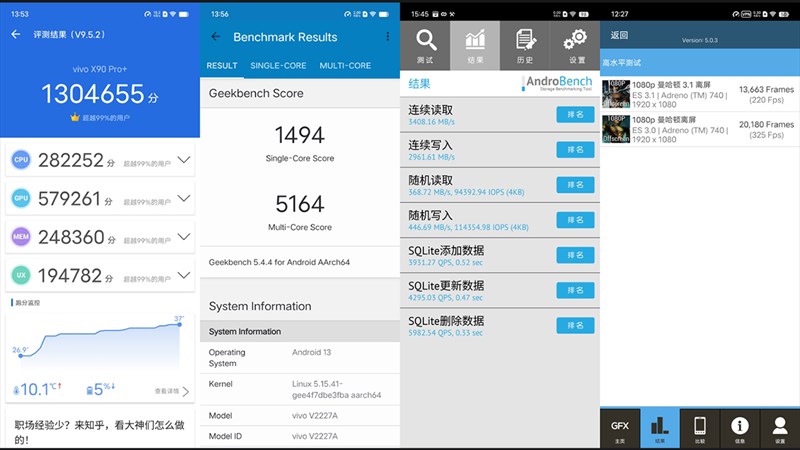Click the 20,180 Frames result
This screenshot has height=450, width=800.
pyautogui.click(x=766, y=124)
